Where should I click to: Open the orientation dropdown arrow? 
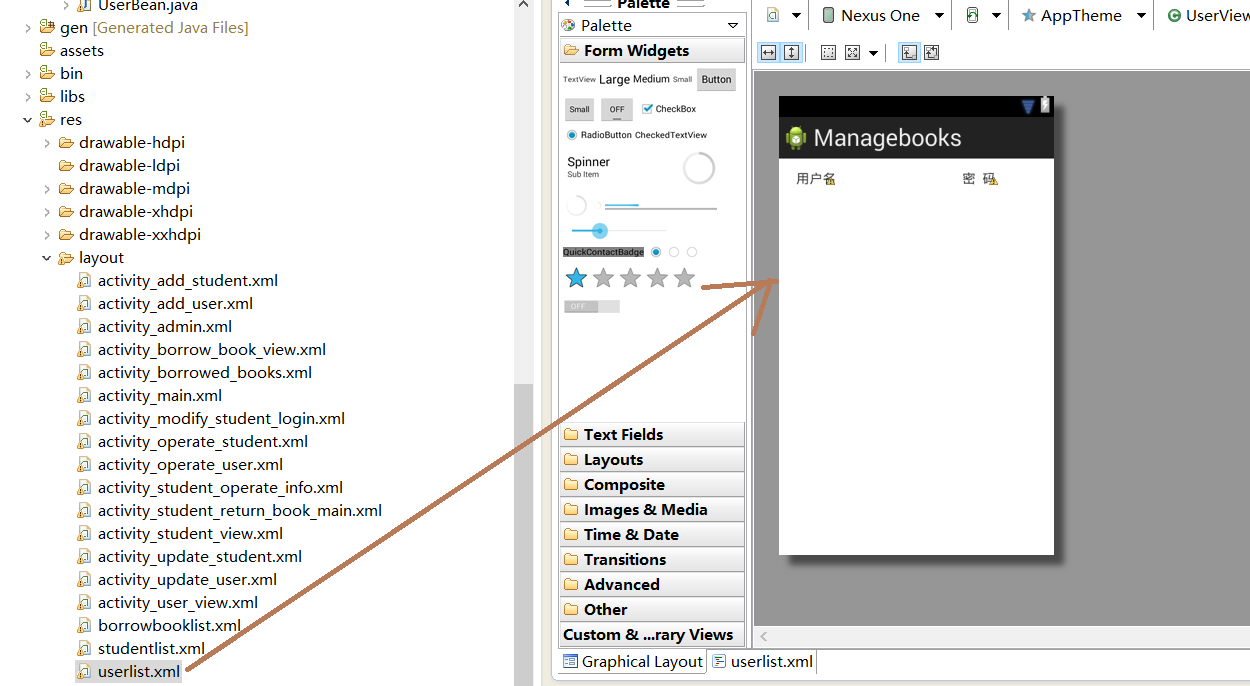tap(996, 16)
